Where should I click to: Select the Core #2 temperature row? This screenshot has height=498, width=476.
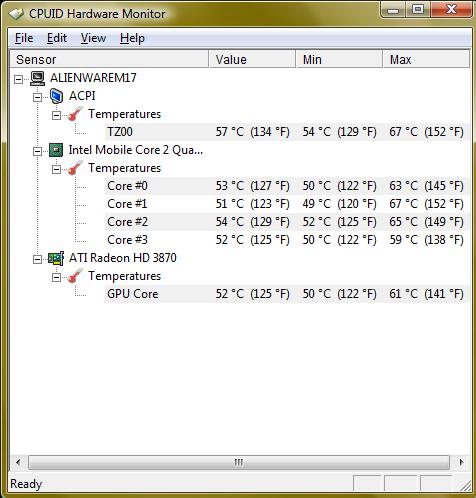click(x=287, y=222)
